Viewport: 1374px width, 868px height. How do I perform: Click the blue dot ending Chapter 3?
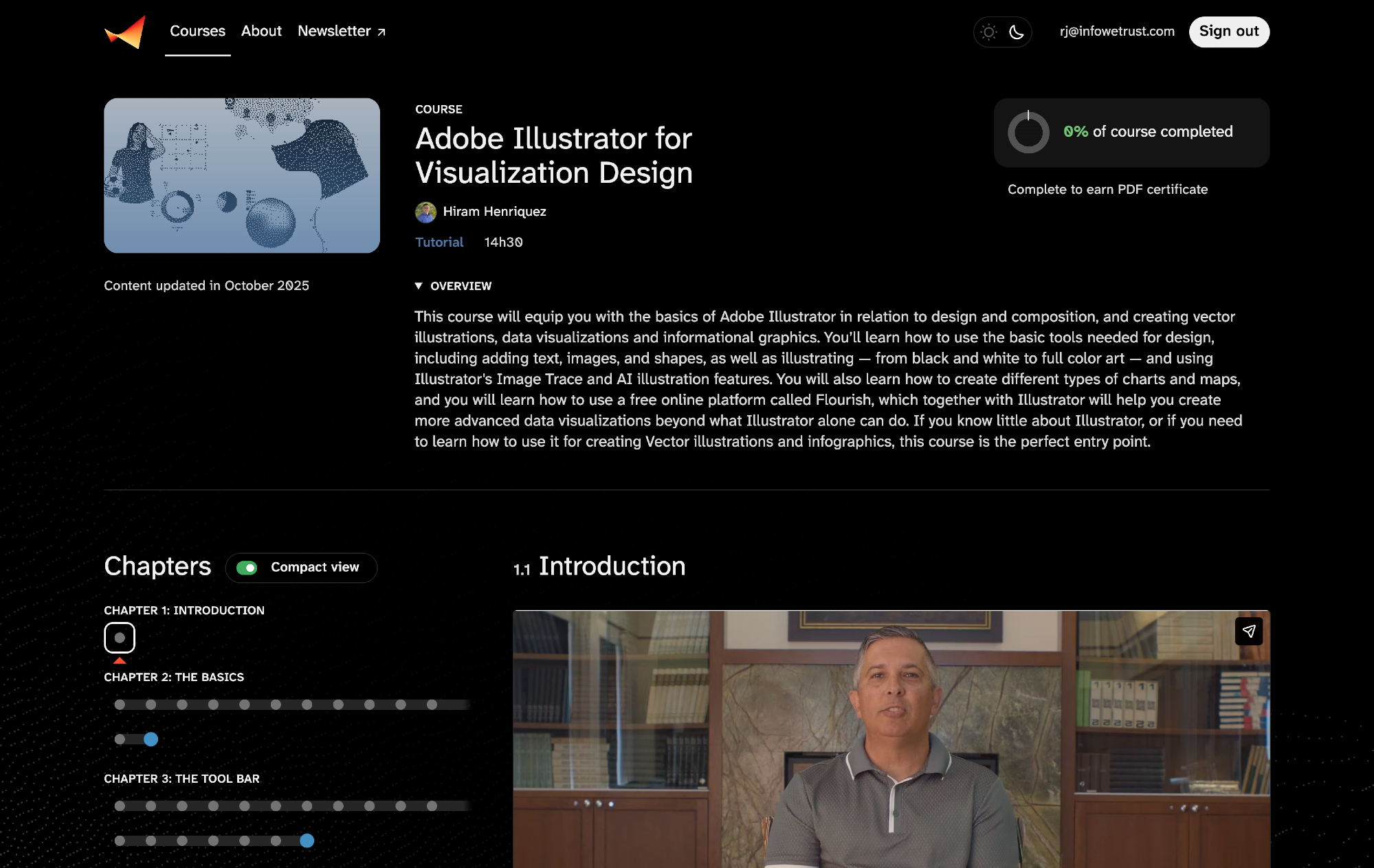coord(307,841)
